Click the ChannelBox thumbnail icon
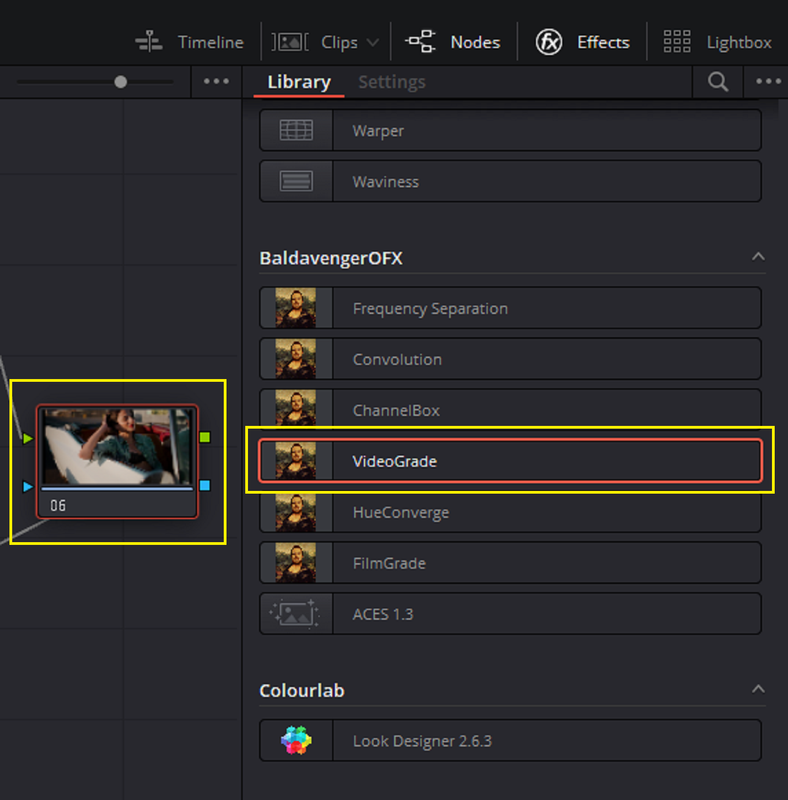The width and height of the screenshot is (788, 800). coord(296,408)
